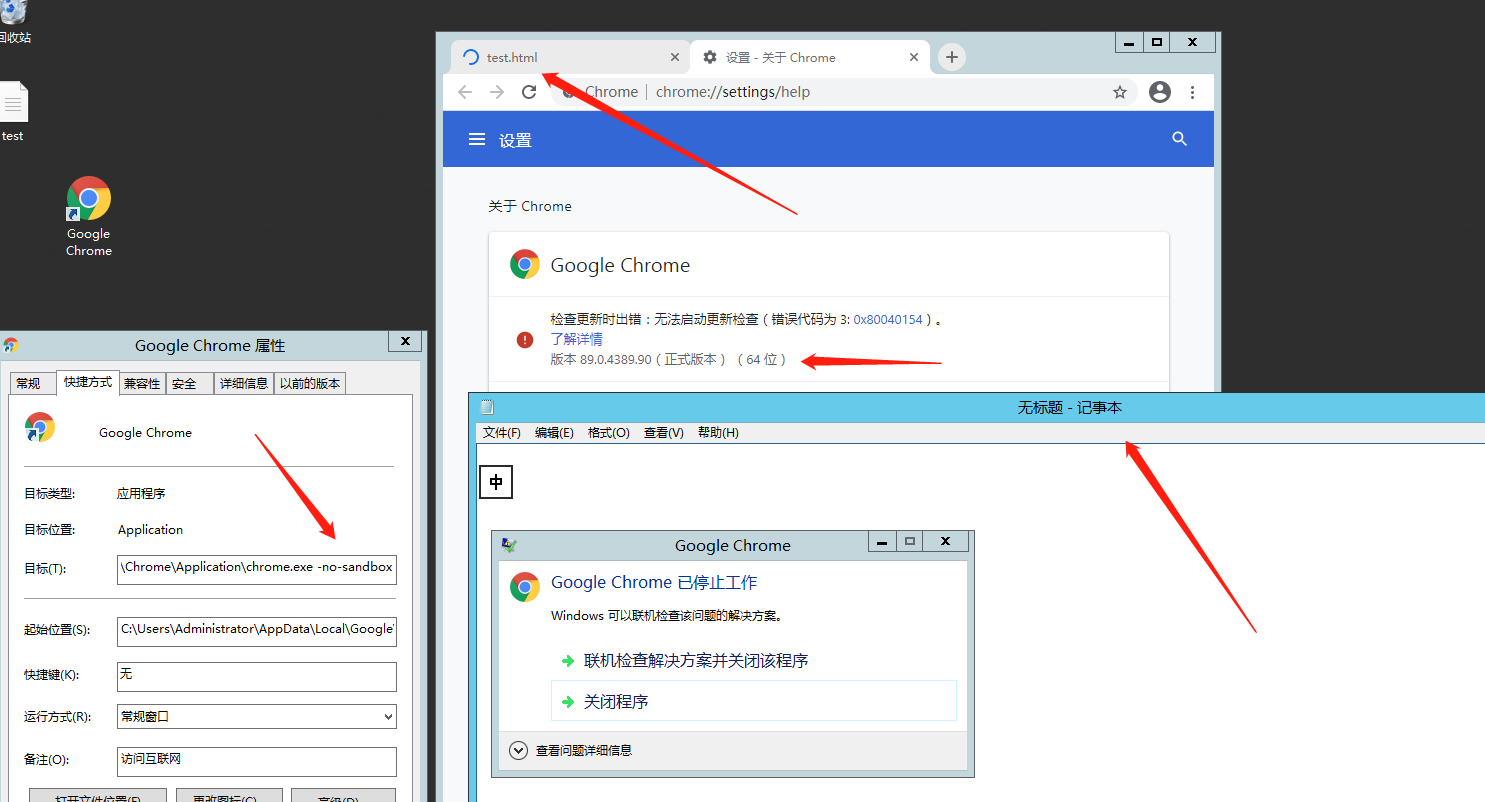1485x802 pixels.
Task: Click the 关于 Chrome heading
Action: (x=530, y=206)
